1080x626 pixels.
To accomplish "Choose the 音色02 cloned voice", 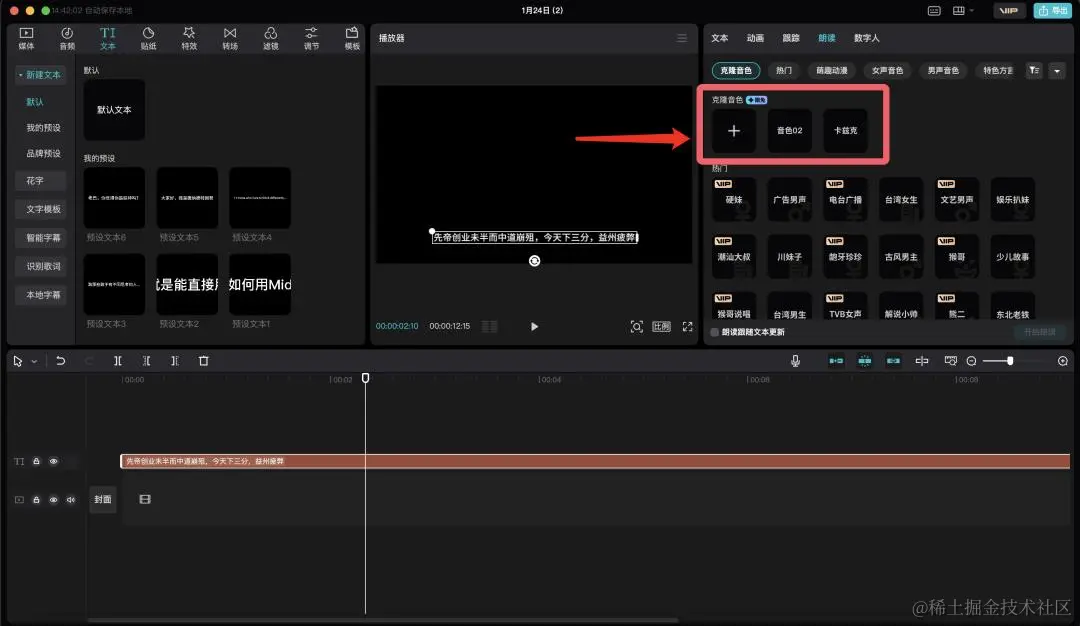I will click(x=789, y=130).
